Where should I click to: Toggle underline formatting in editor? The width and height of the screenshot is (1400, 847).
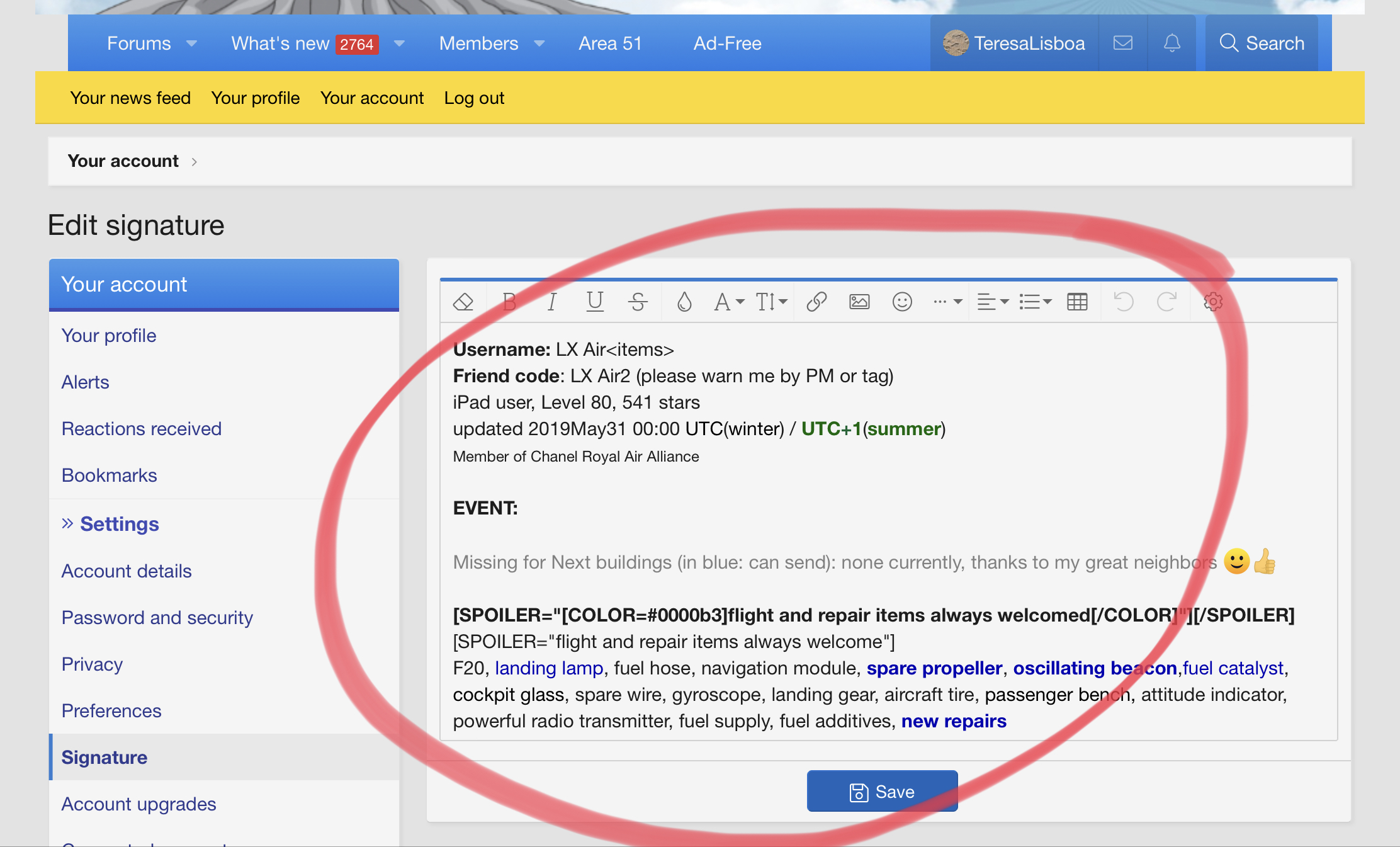(595, 302)
